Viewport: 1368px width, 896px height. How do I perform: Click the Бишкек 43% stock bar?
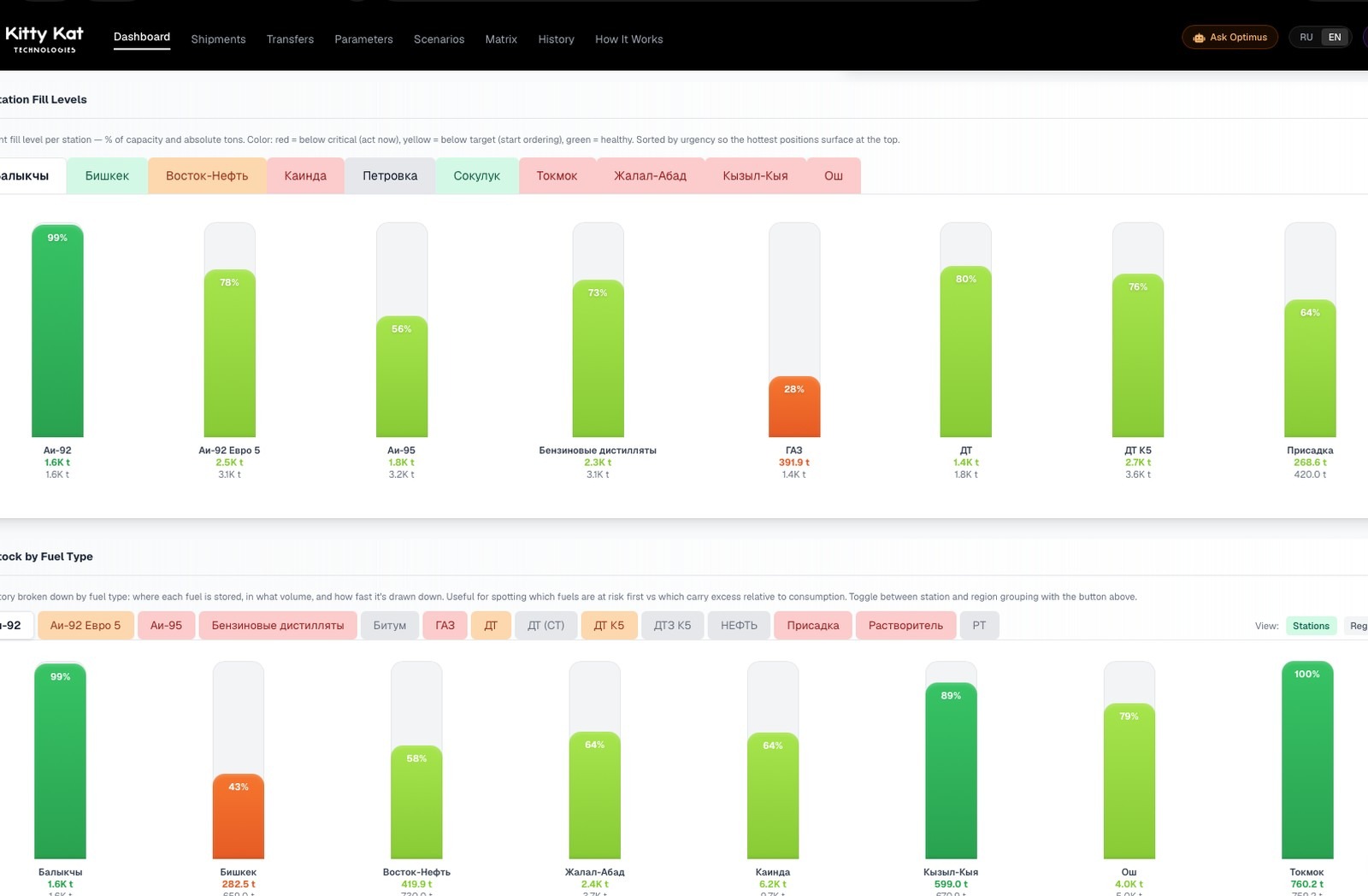239,816
